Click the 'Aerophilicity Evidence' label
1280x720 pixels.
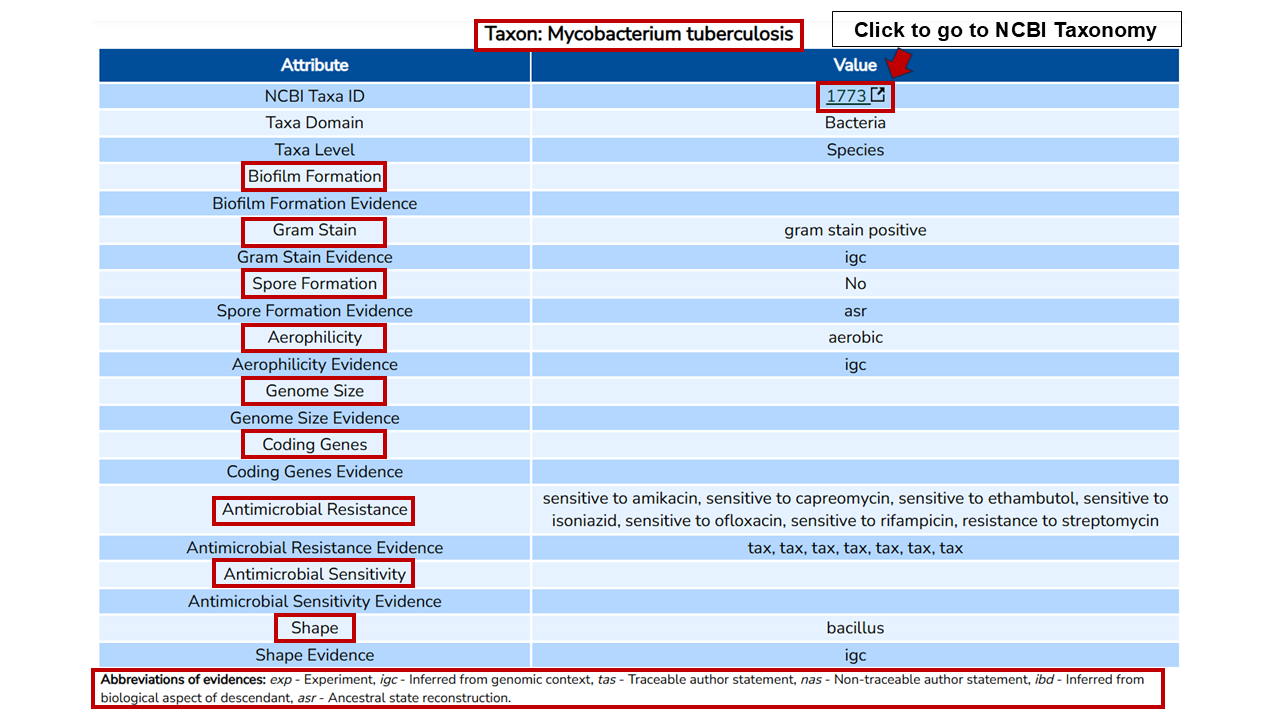point(315,364)
